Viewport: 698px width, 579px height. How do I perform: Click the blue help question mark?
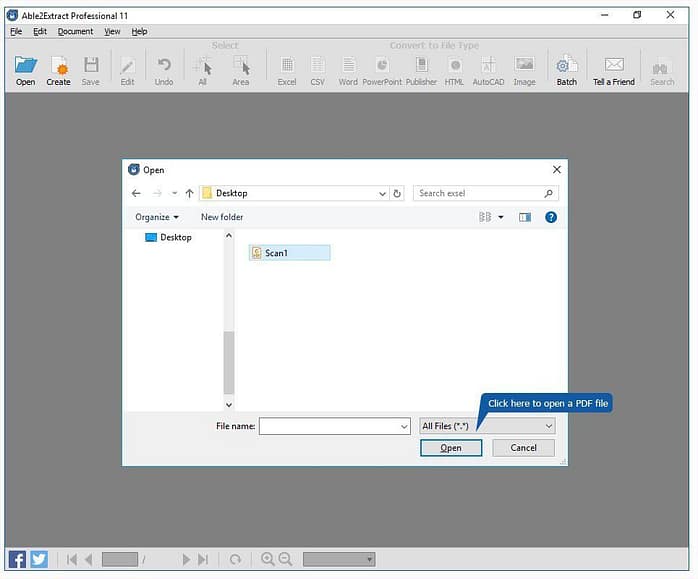point(551,217)
